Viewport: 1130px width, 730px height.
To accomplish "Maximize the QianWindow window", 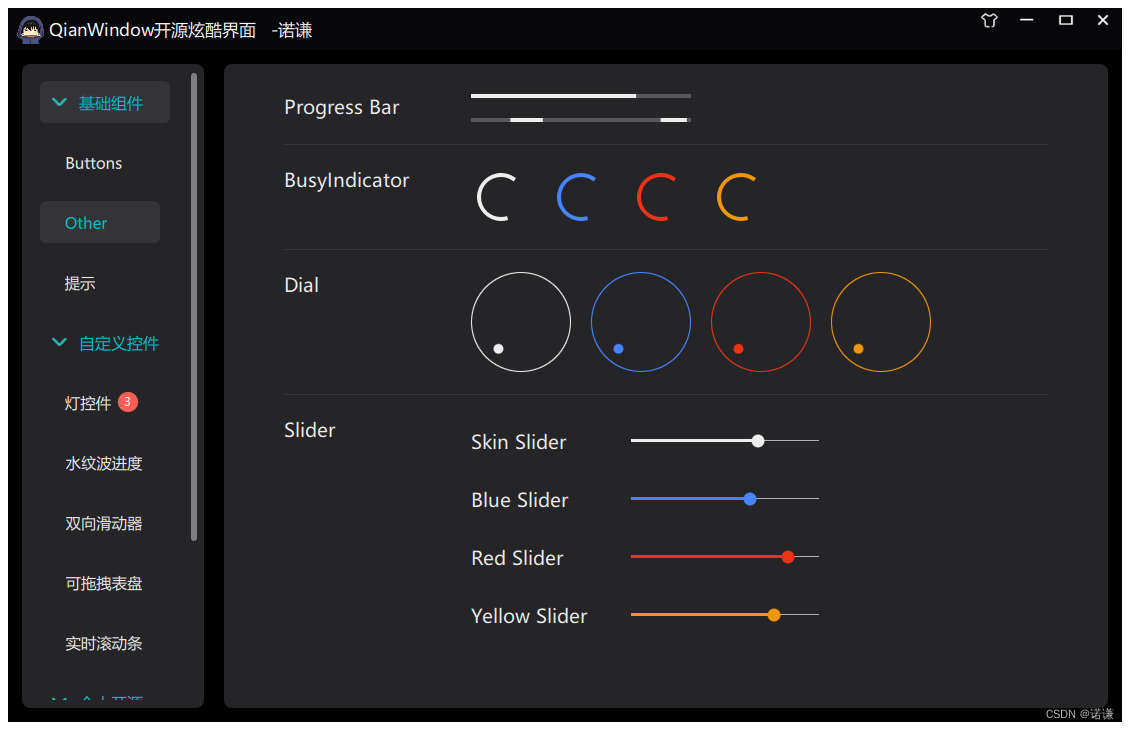I will (x=1065, y=20).
